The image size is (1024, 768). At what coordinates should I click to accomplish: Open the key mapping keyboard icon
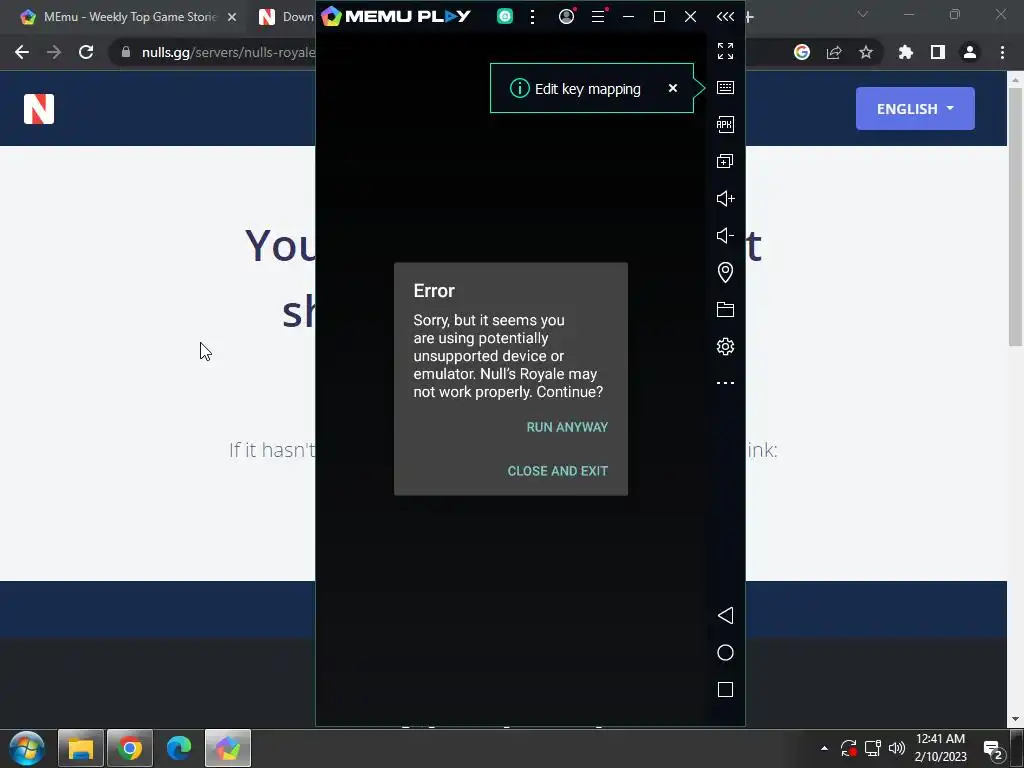click(x=725, y=88)
